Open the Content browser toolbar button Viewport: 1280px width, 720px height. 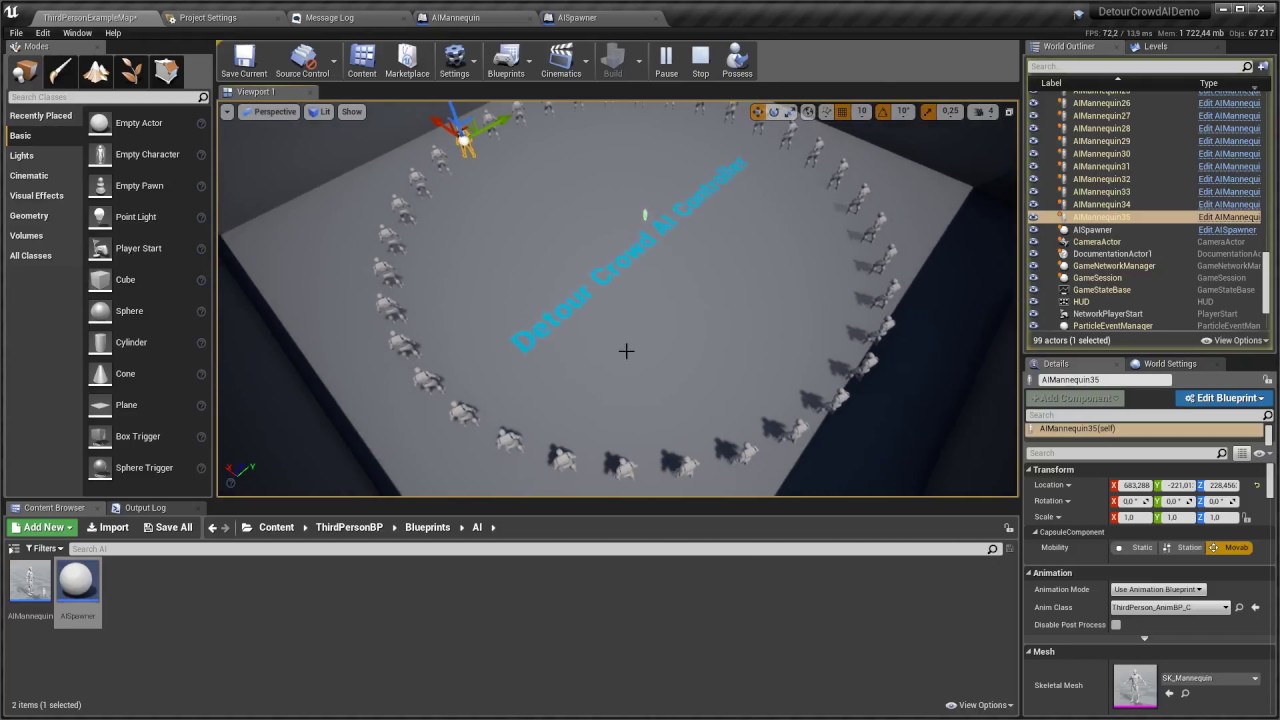[362, 60]
